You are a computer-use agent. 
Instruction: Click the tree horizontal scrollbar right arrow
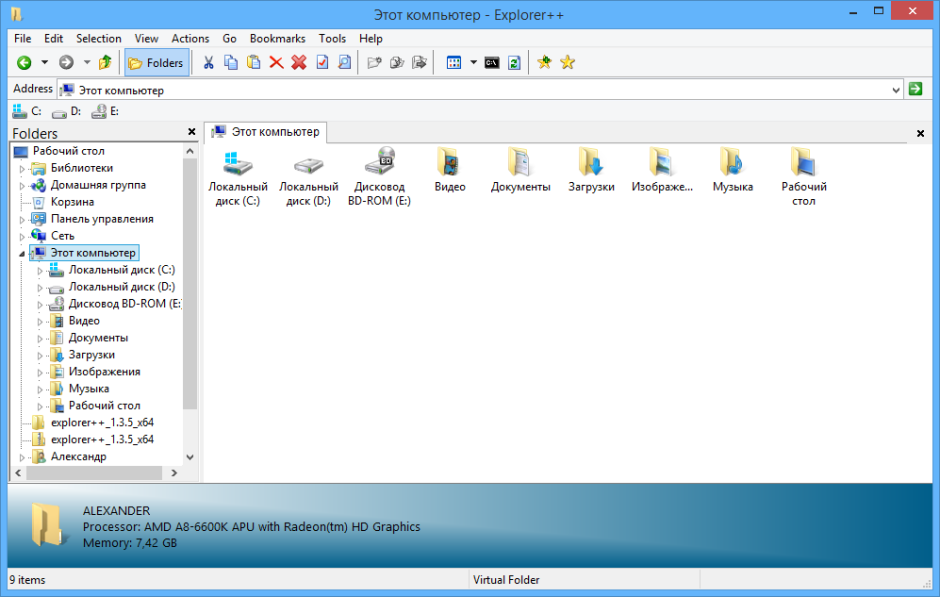click(x=174, y=473)
